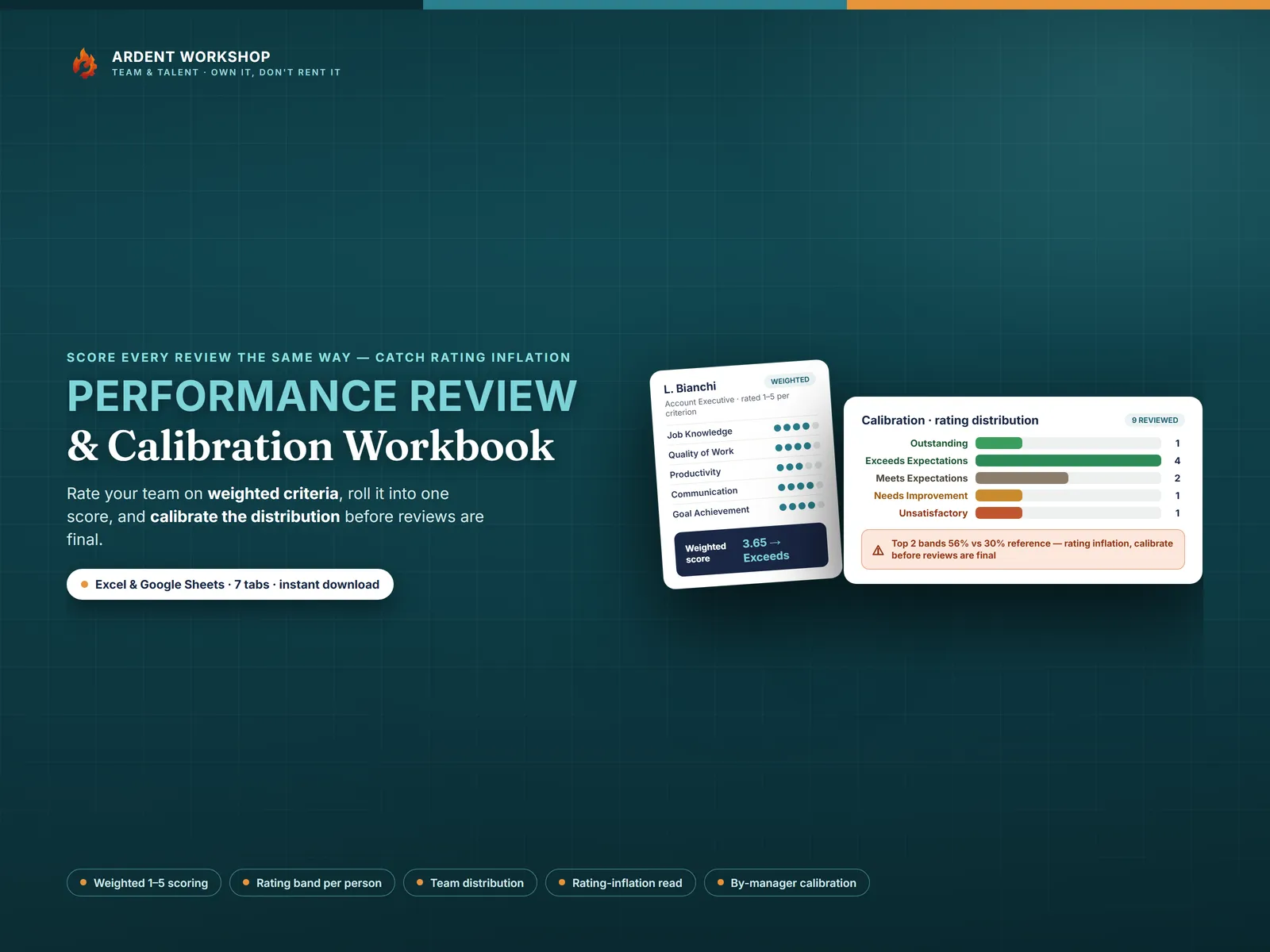Click the Goal Achievement rating dots

pos(802,506)
